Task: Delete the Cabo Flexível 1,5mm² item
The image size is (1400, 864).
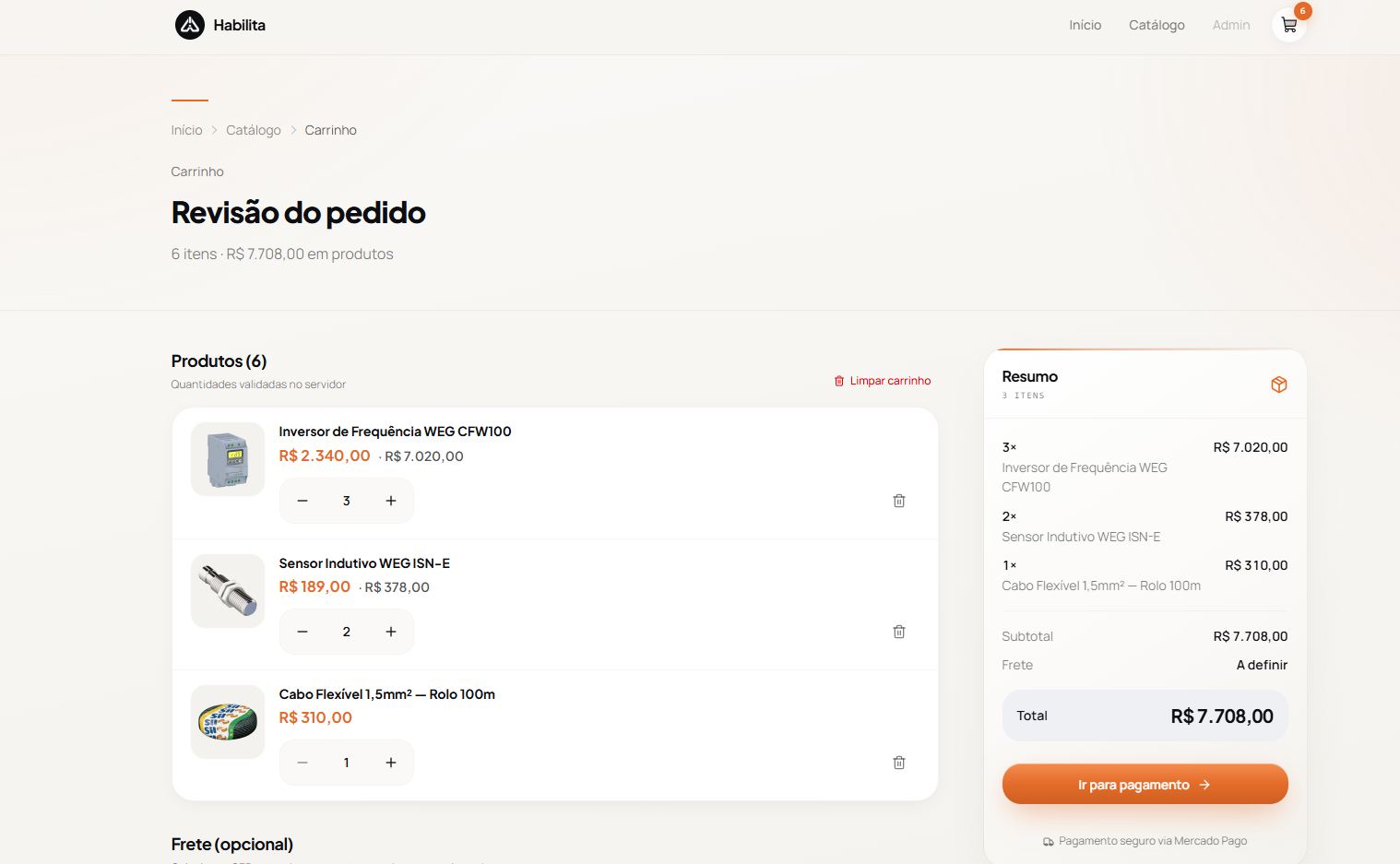Action: tap(899, 763)
